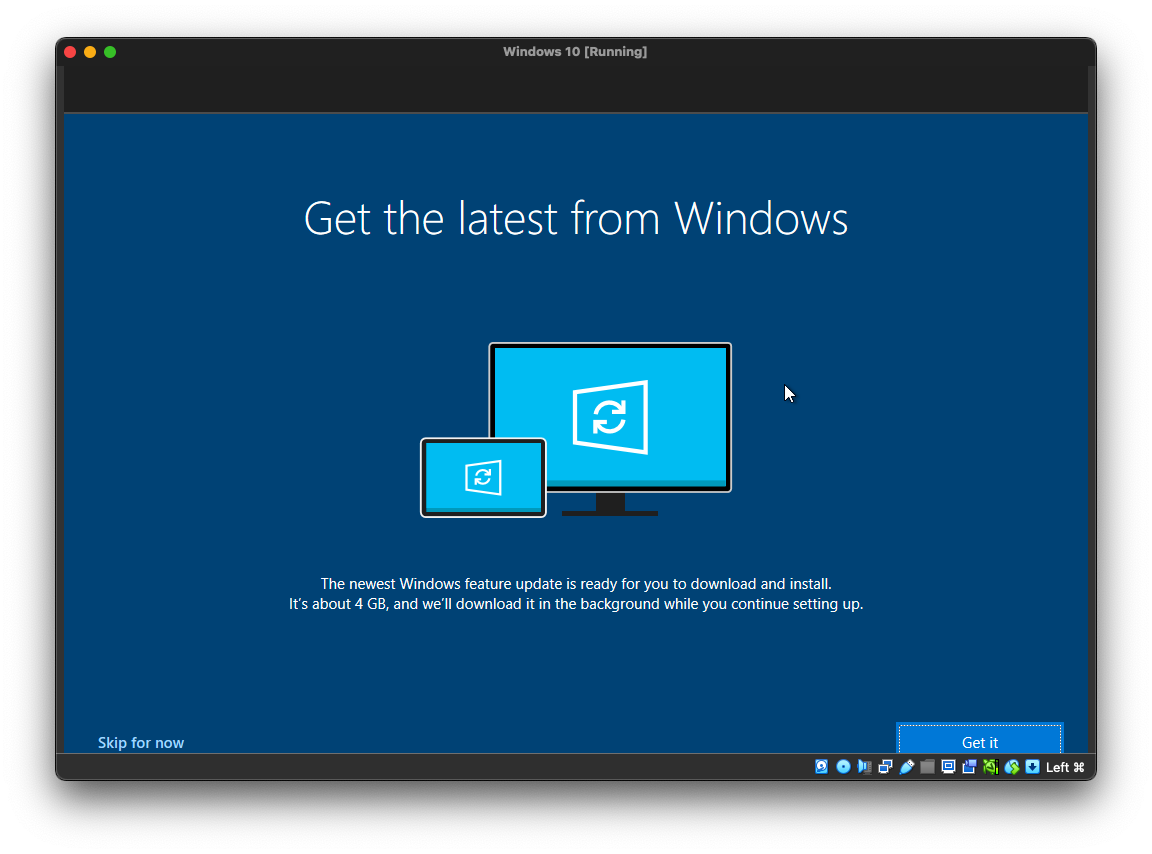Click the green CPU chip indicator
The height and width of the screenshot is (854, 1152).
click(990, 767)
